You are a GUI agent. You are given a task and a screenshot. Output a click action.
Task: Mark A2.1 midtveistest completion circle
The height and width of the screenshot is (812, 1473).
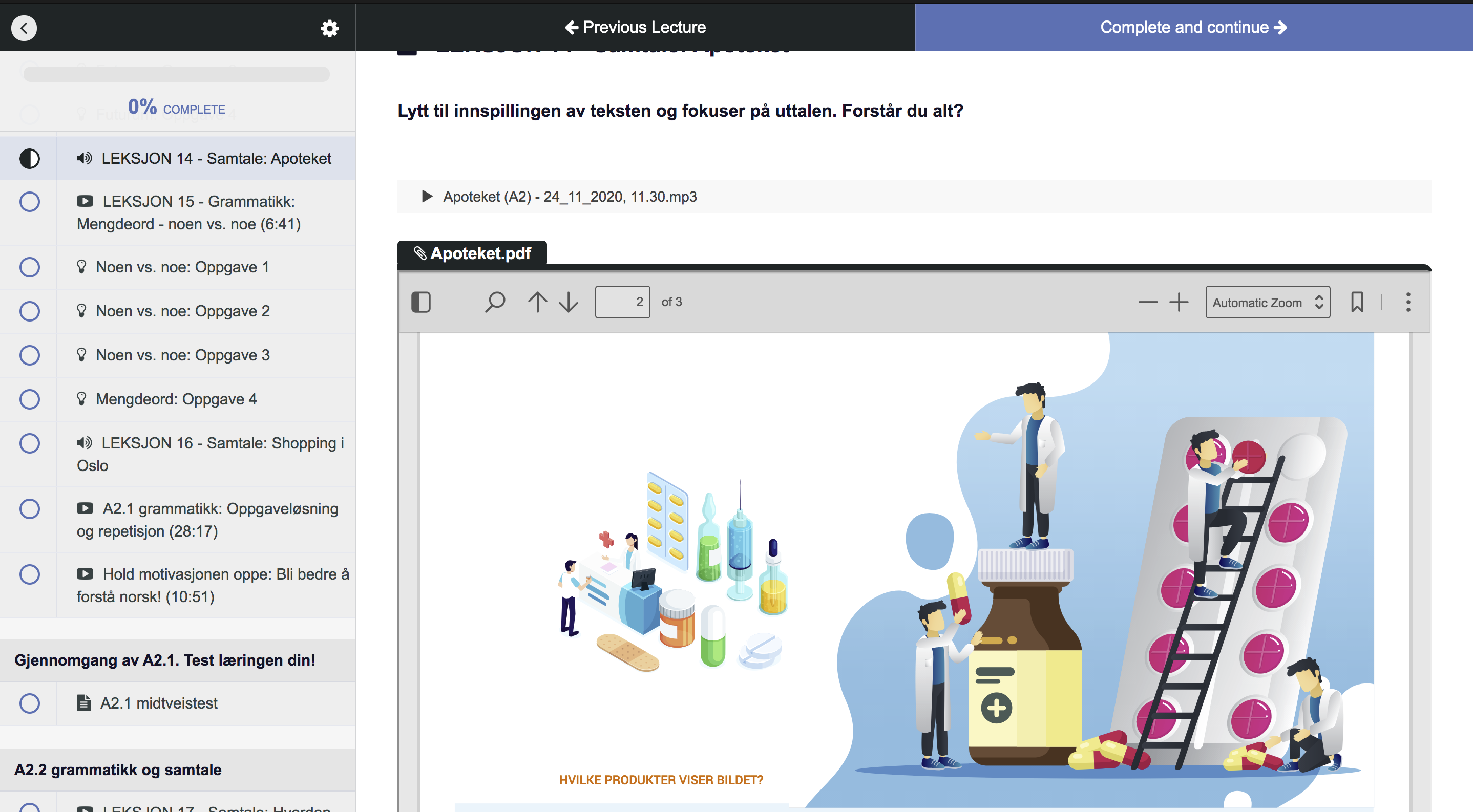[30, 703]
